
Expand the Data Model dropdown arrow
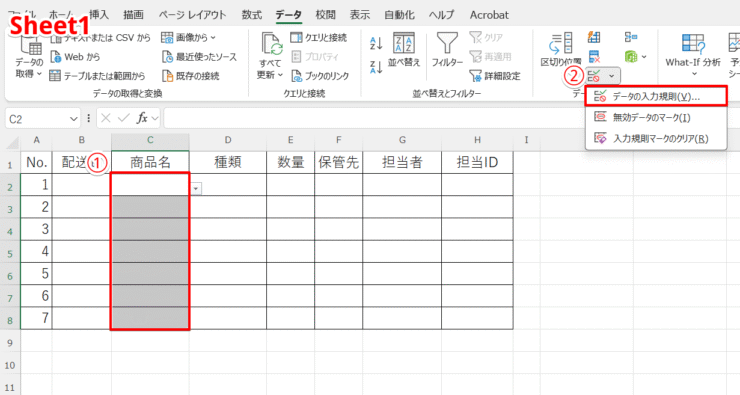coord(644,57)
